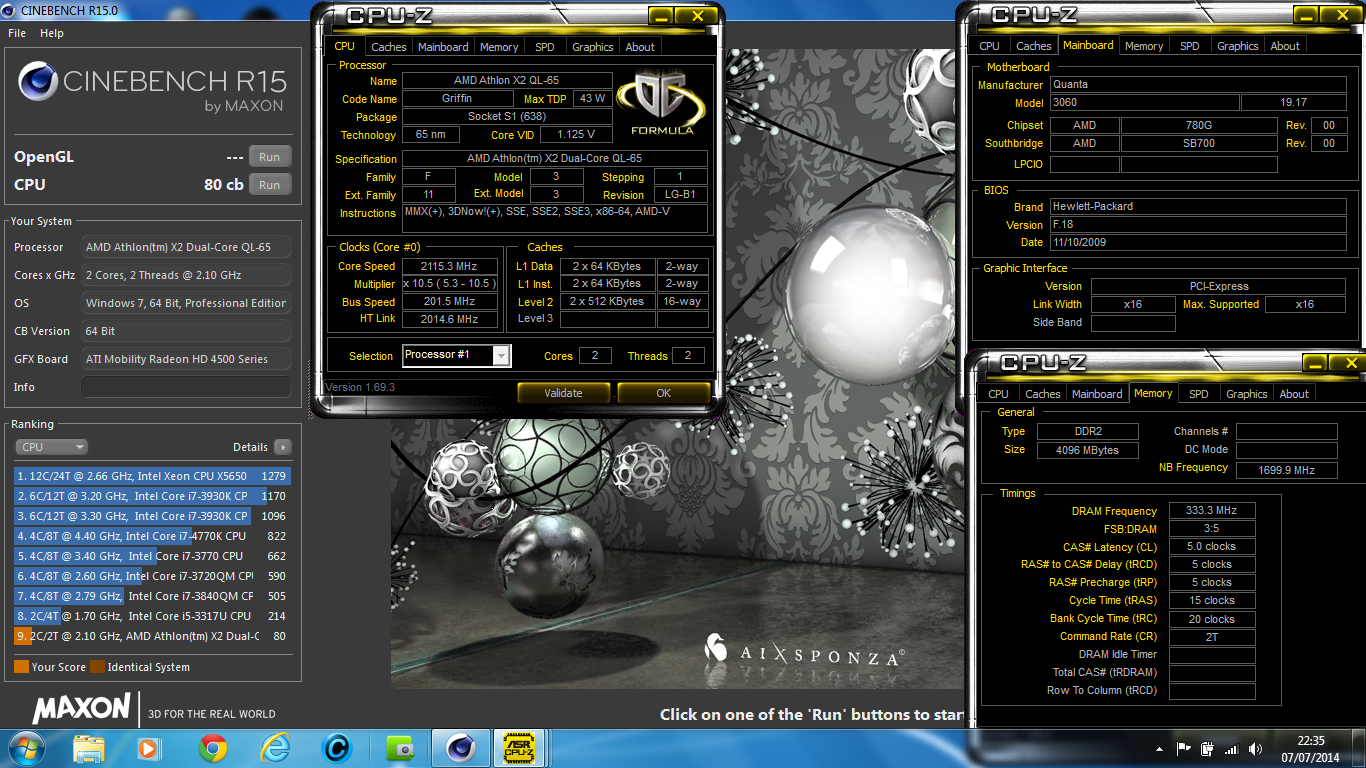The height and width of the screenshot is (768, 1366).
Task: Click the blue C taskbar icon
Action: click(x=336, y=748)
